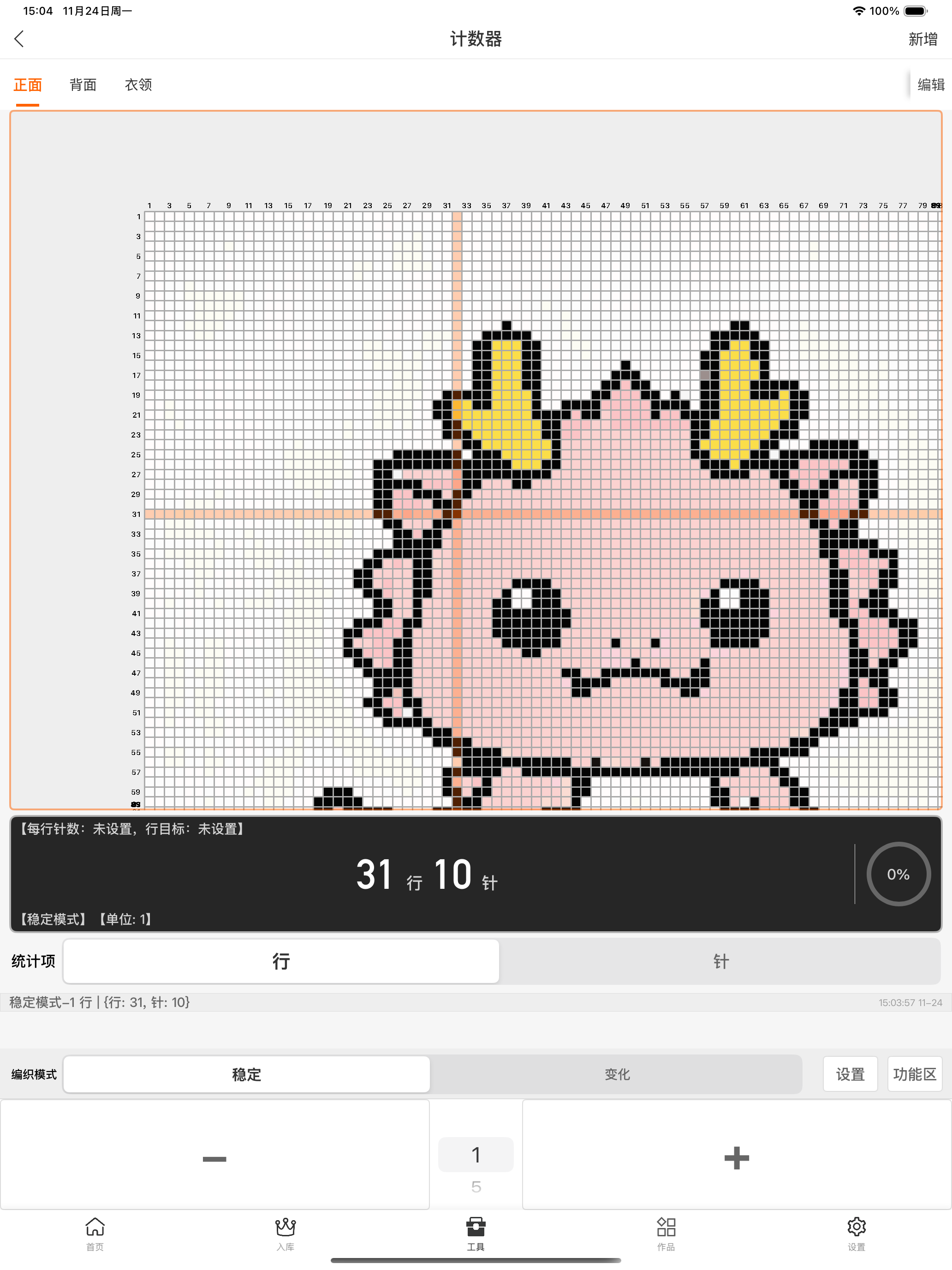Open the 首页 home tab
The image size is (952, 1270).
pyautogui.click(x=95, y=1234)
